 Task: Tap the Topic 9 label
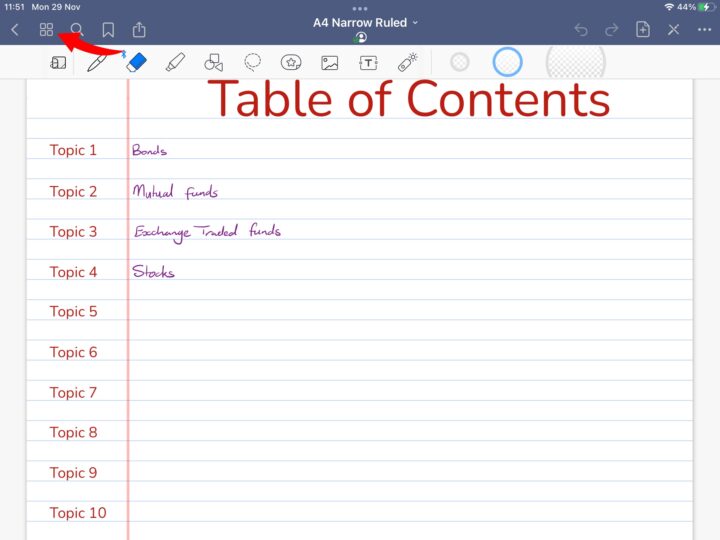pyautogui.click(x=73, y=473)
